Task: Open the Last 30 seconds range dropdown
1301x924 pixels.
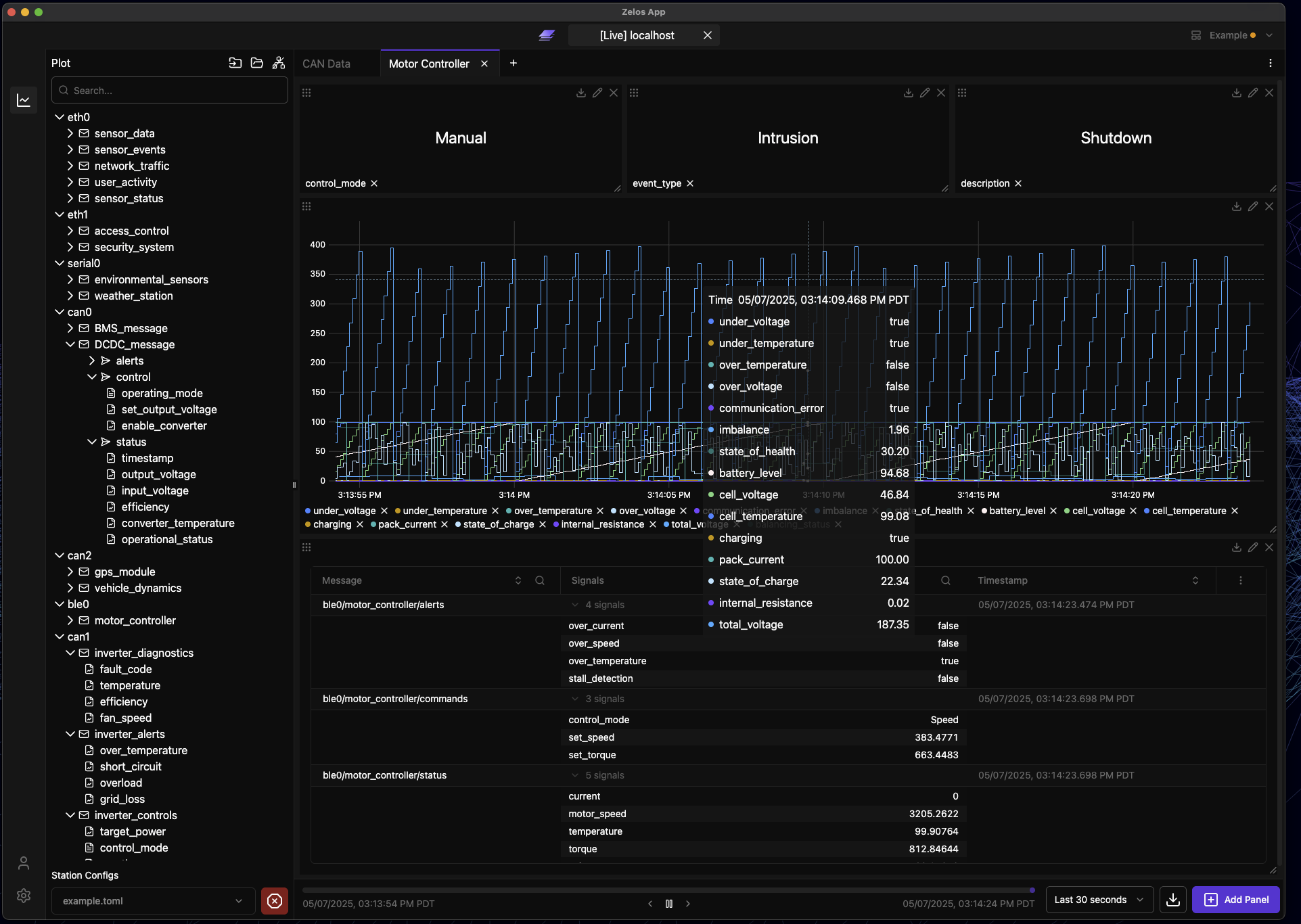Action: tap(1099, 900)
